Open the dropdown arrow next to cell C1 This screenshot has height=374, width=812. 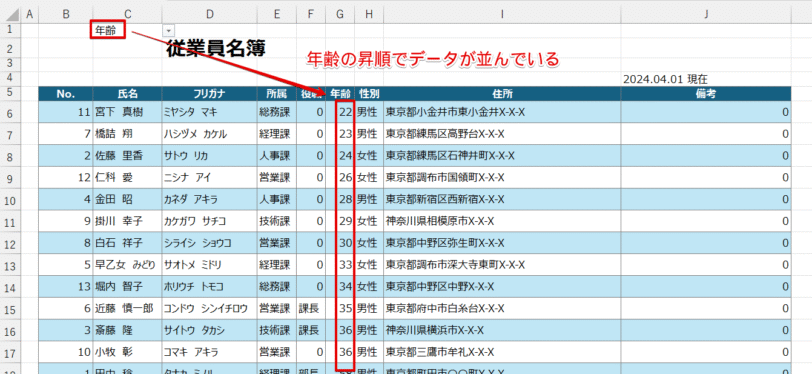click(x=169, y=31)
